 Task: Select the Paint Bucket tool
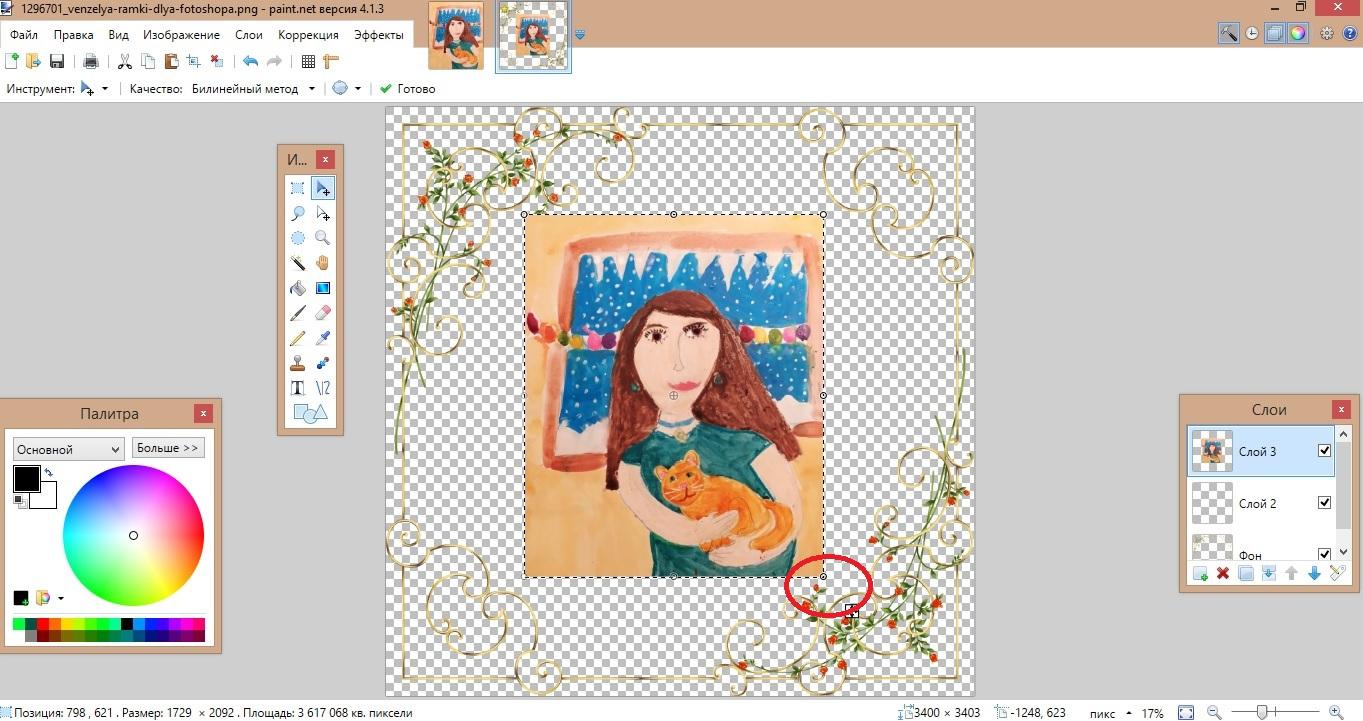tap(297, 288)
